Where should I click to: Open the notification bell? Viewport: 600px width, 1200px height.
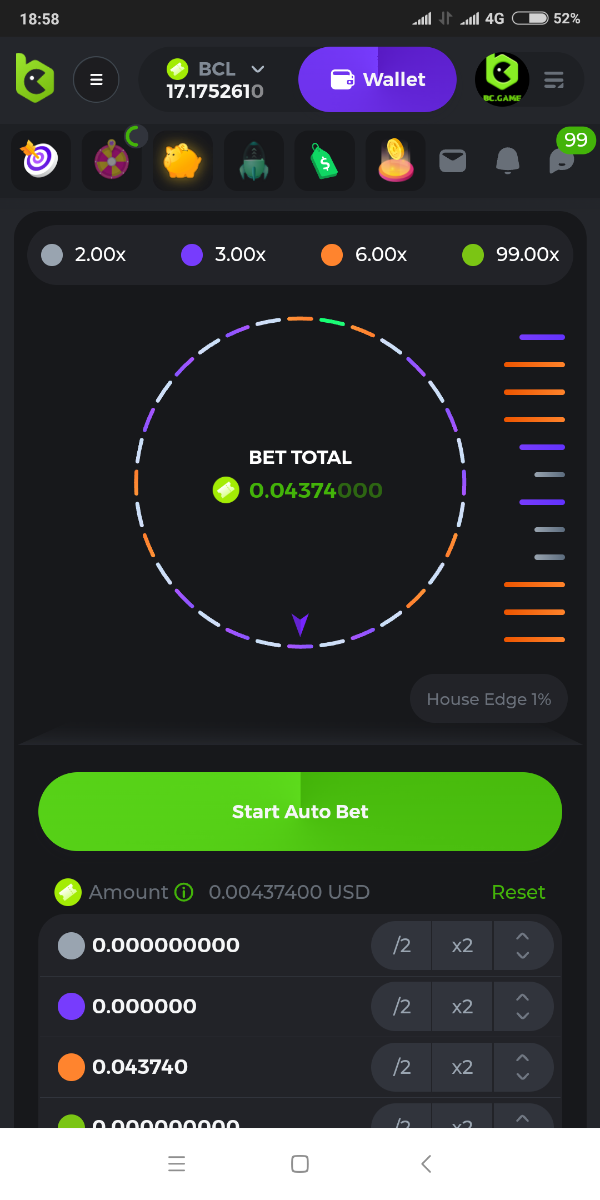pos(508,160)
